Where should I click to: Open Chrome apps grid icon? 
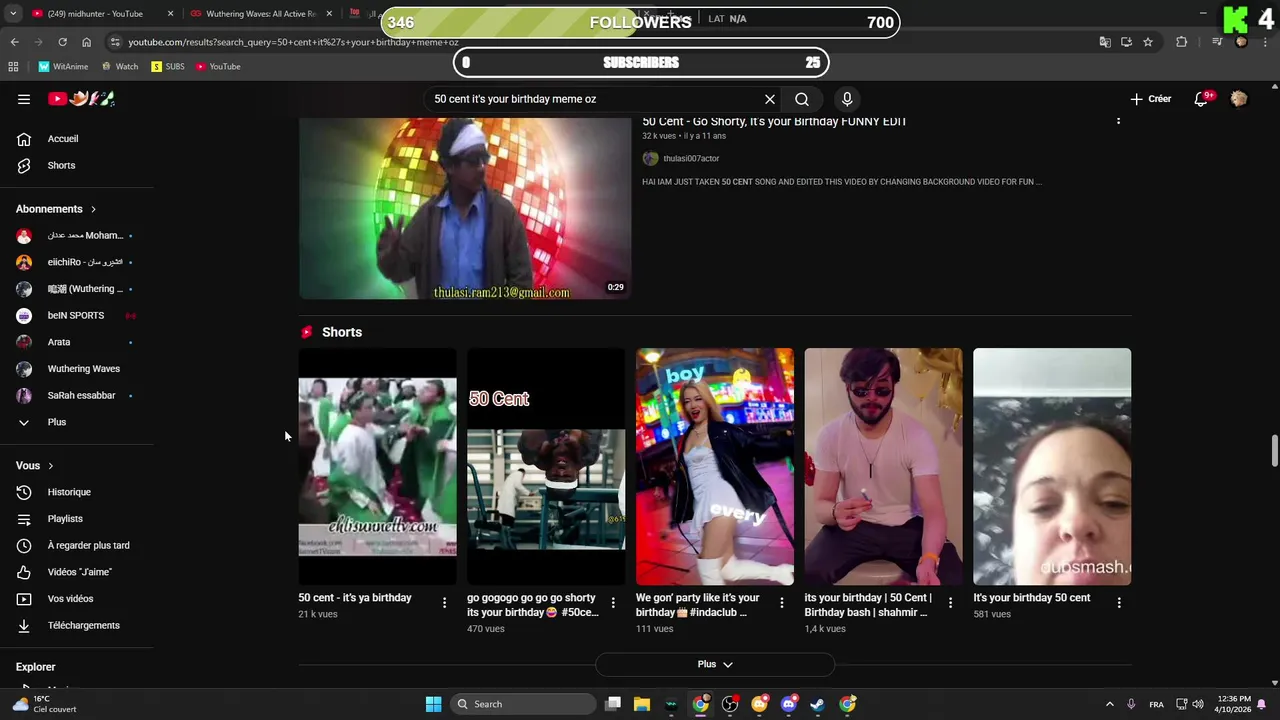point(13,67)
